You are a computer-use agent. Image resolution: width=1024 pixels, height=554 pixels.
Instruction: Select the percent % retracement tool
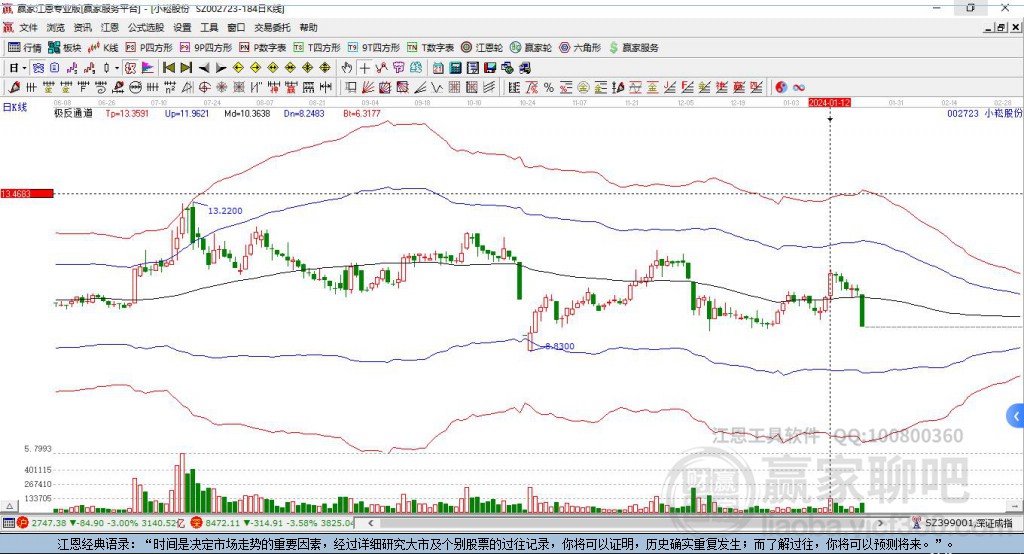click(549, 88)
